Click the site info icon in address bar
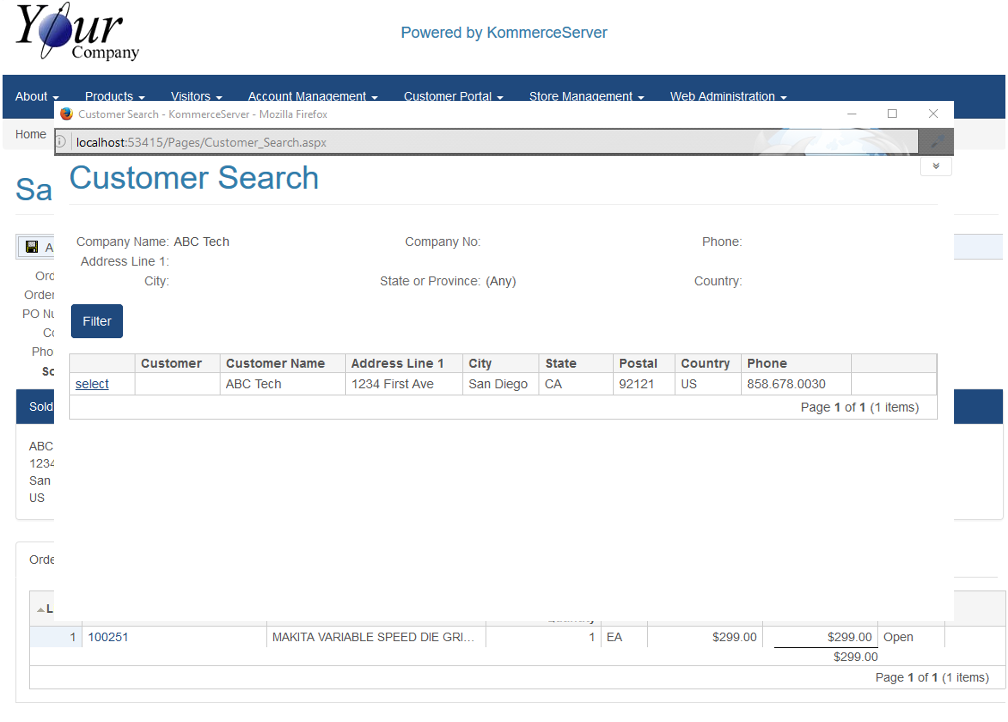The width and height of the screenshot is (1008, 722). click(61, 142)
